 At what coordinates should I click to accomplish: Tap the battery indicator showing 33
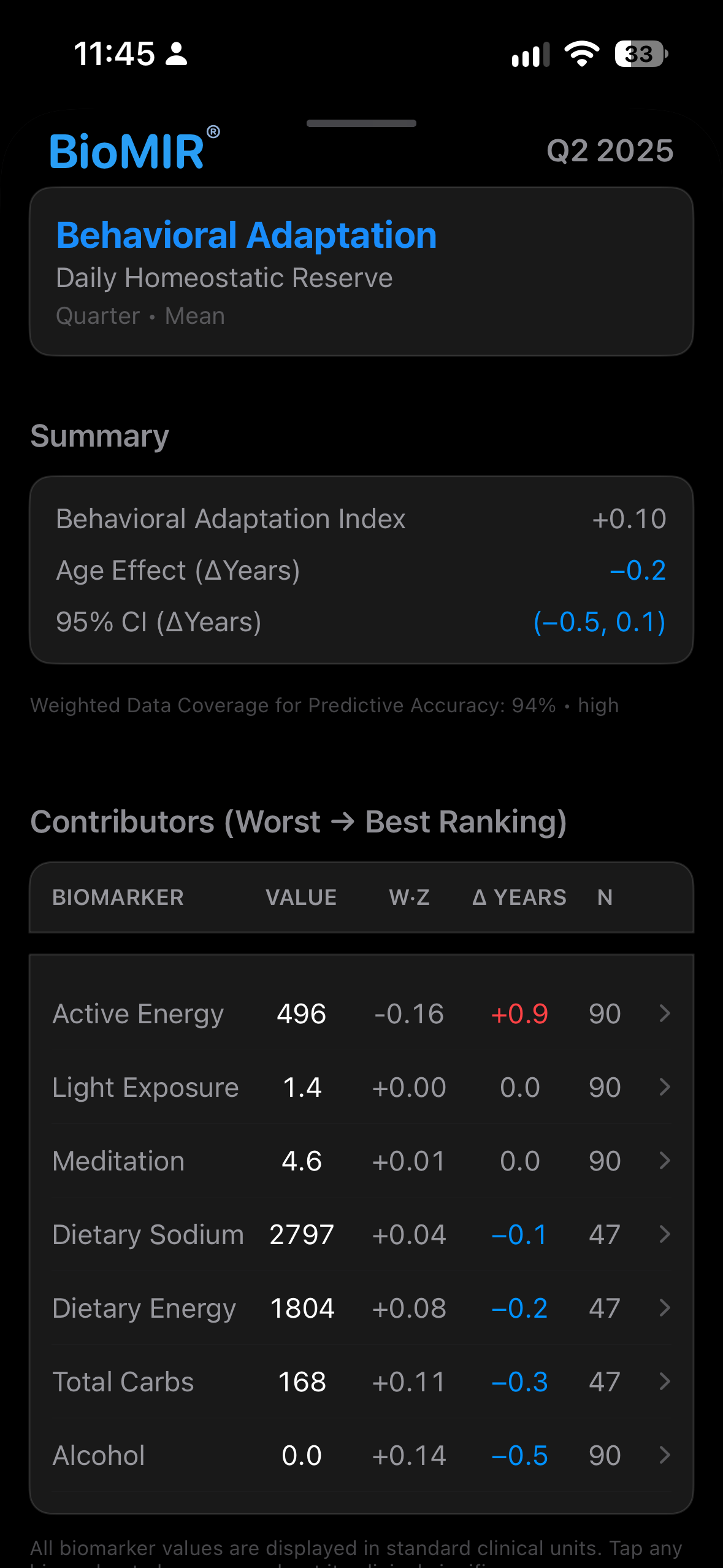click(x=641, y=54)
